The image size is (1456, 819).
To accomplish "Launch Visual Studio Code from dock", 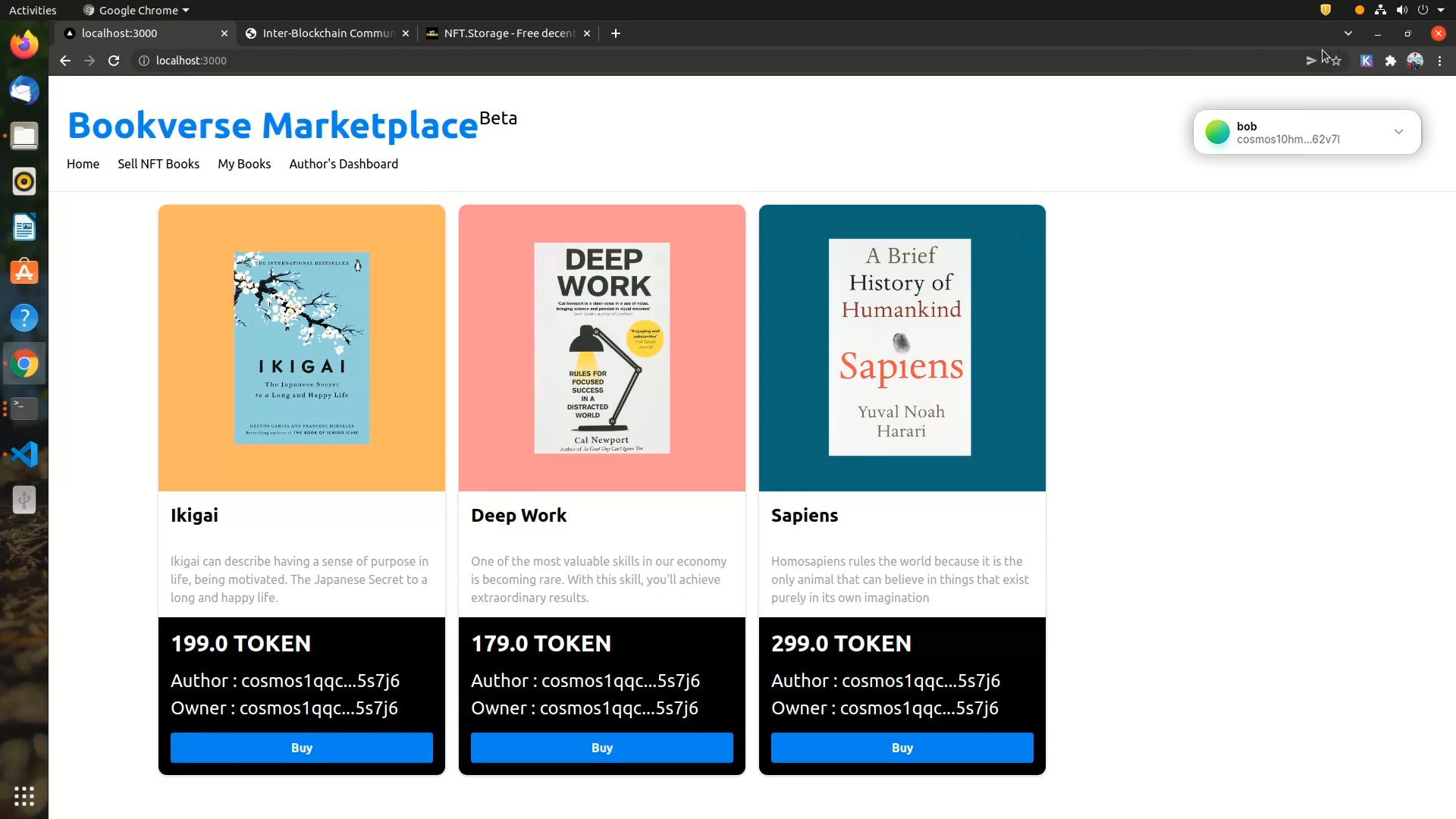I will click(24, 454).
